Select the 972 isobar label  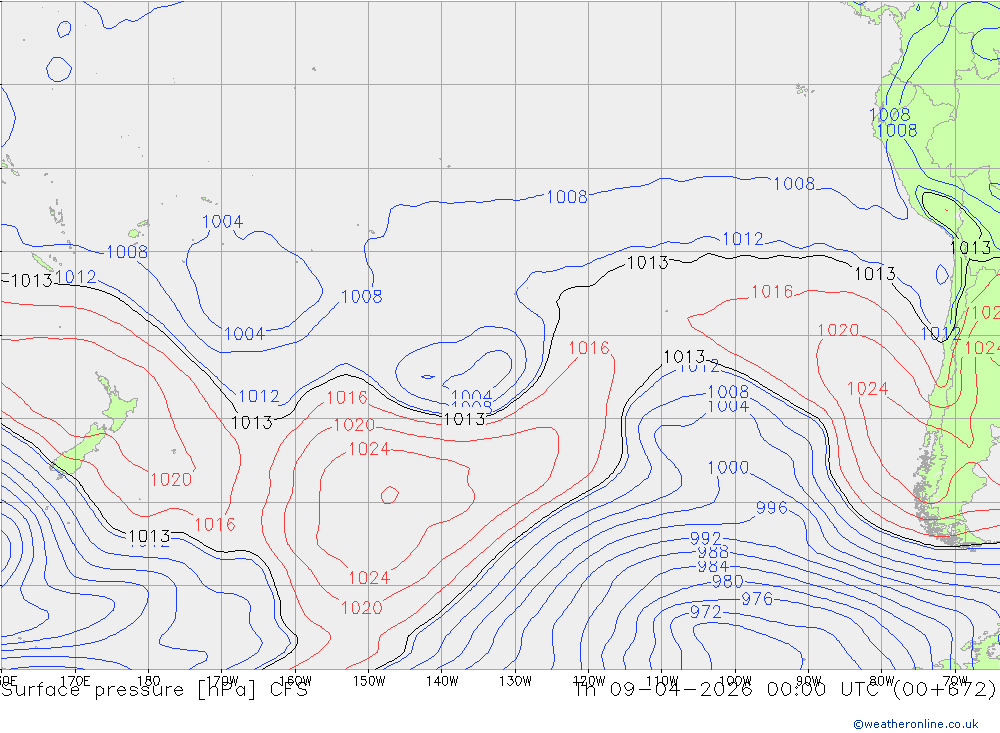705,612
